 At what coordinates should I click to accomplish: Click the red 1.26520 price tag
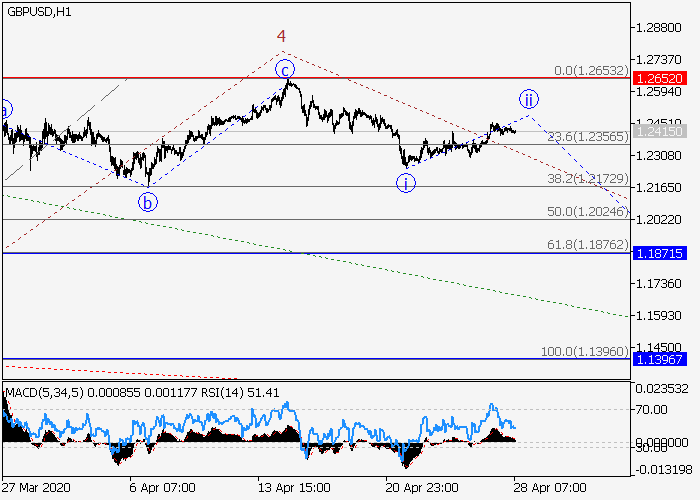point(659,79)
